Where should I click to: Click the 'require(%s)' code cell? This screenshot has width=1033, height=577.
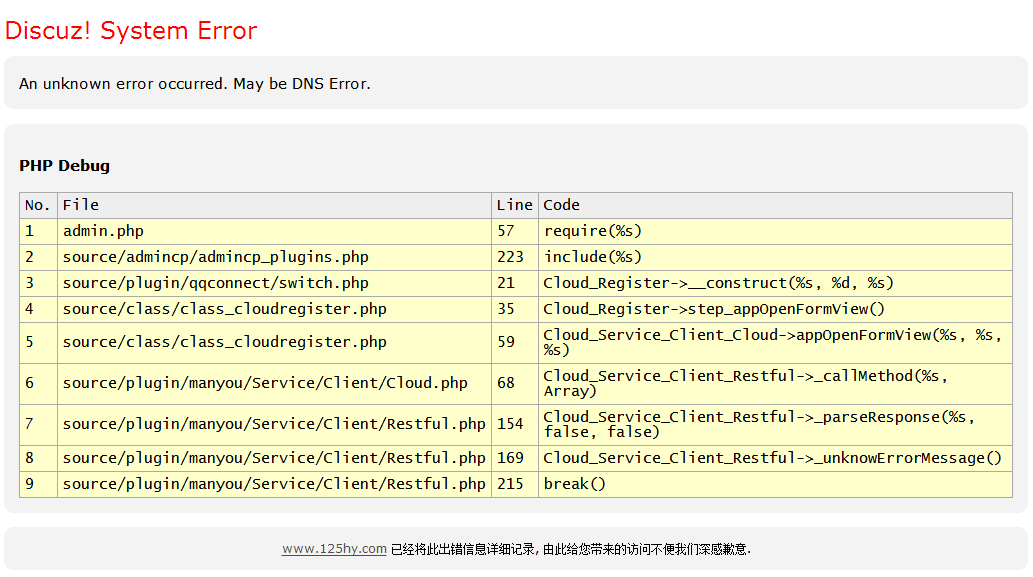coord(775,231)
